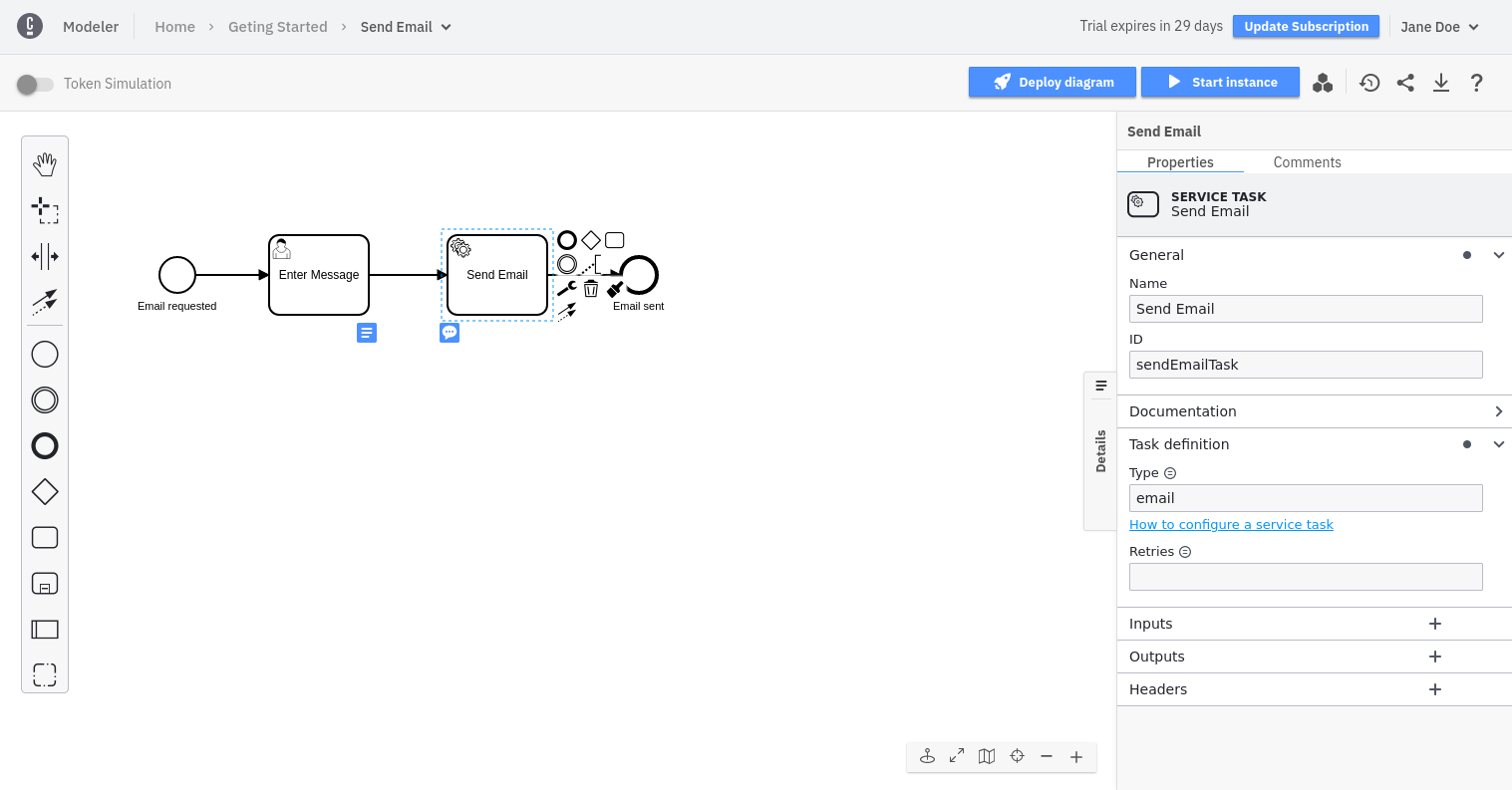Create a pool/participant from the palette
This screenshot has width=1512, height=790.
pos(45,629)
